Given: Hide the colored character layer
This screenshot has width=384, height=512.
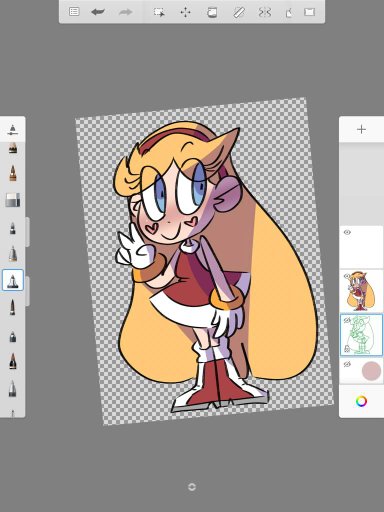Looking at the screenshot, I should pyautogui.click(x=347, y=276).
